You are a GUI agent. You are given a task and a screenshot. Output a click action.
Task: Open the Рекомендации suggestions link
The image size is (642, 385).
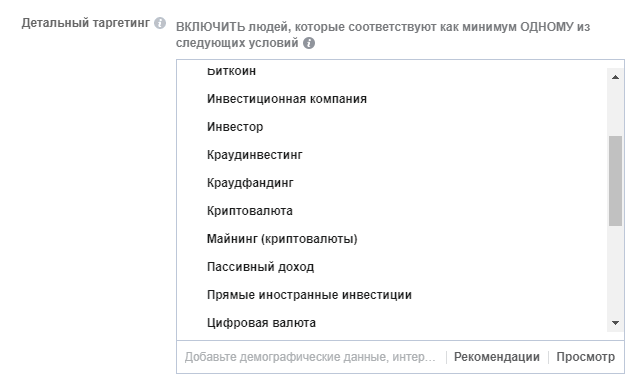[497, 357]
